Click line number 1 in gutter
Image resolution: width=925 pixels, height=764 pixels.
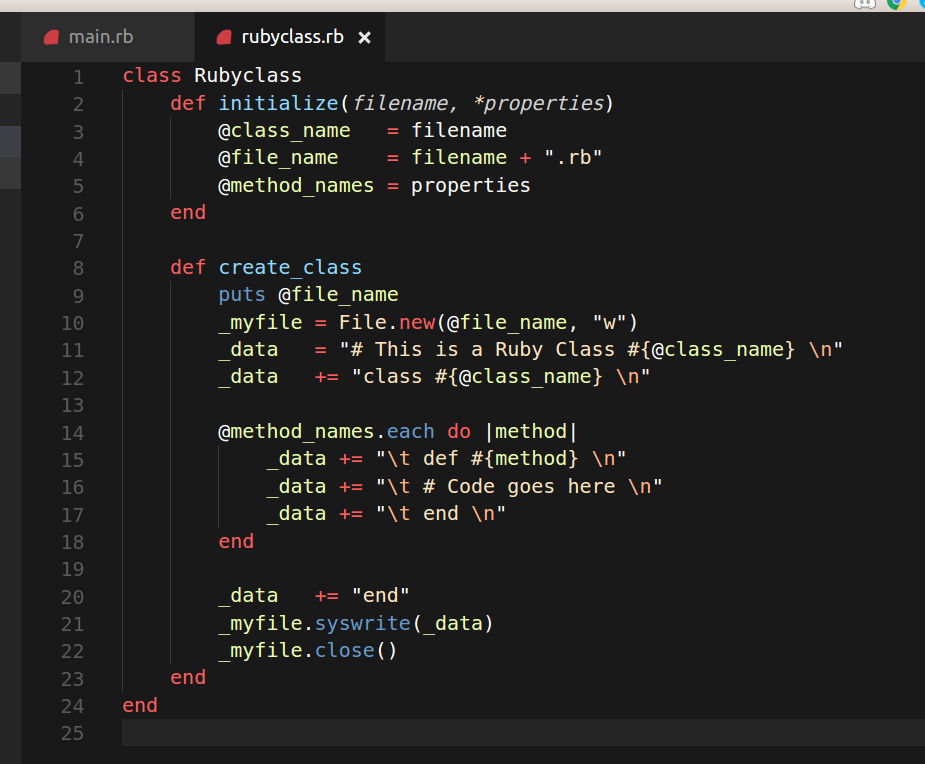click(x=78, y=77)
